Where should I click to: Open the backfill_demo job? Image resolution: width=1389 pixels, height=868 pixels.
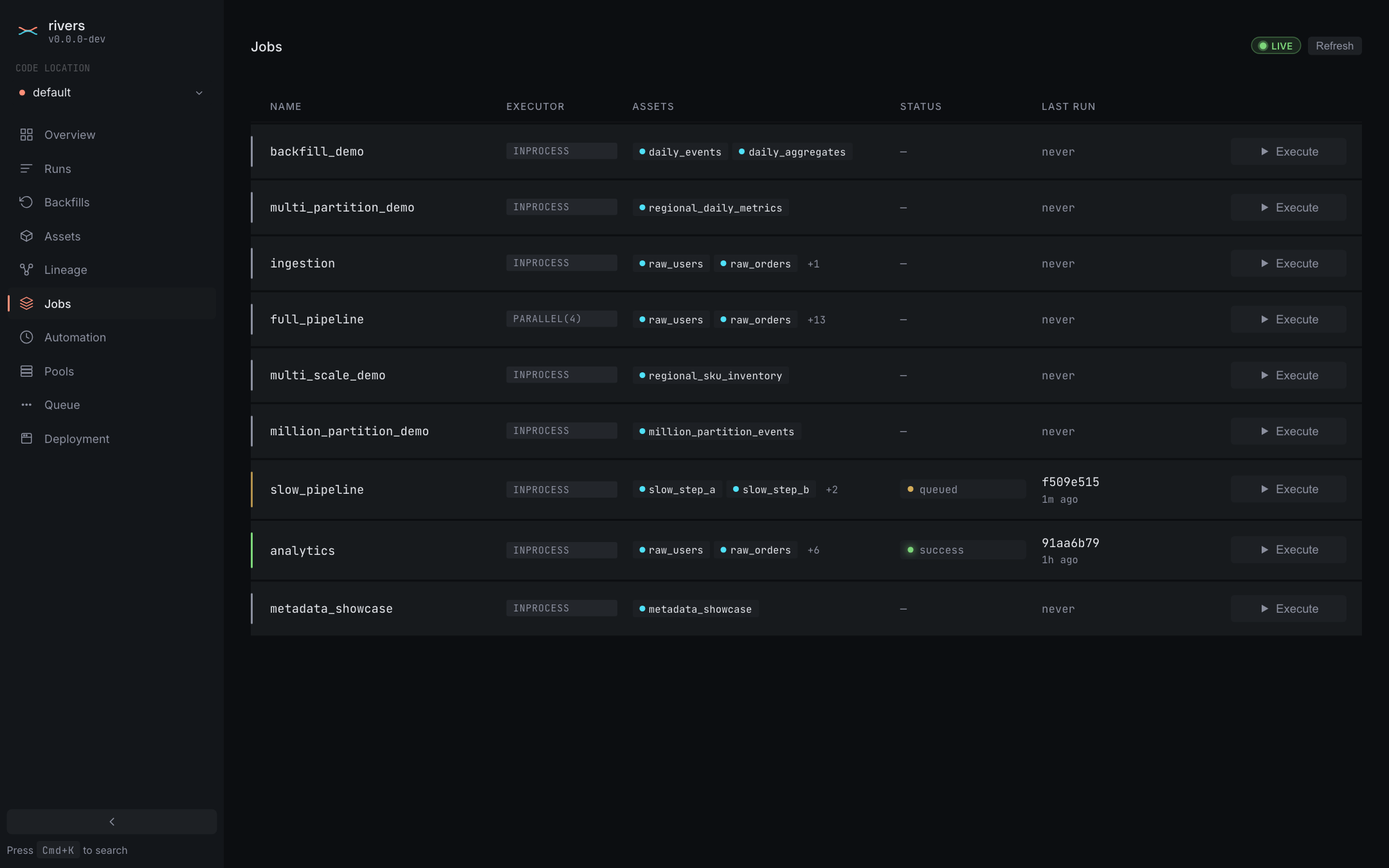pos(316,152)
